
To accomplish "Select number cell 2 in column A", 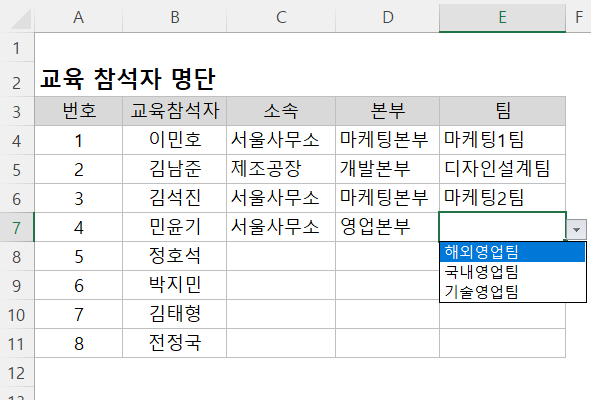I will point(78,169).
